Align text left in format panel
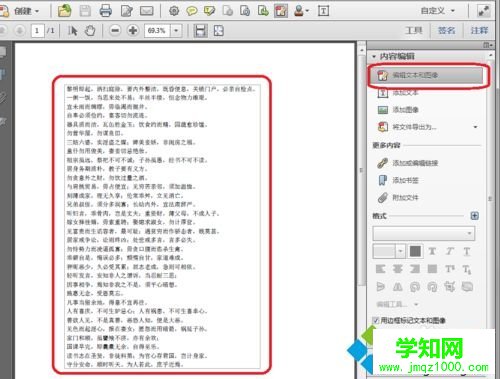Image resolution: width=500 pixels, height=379 pixels. pos(380,269)
